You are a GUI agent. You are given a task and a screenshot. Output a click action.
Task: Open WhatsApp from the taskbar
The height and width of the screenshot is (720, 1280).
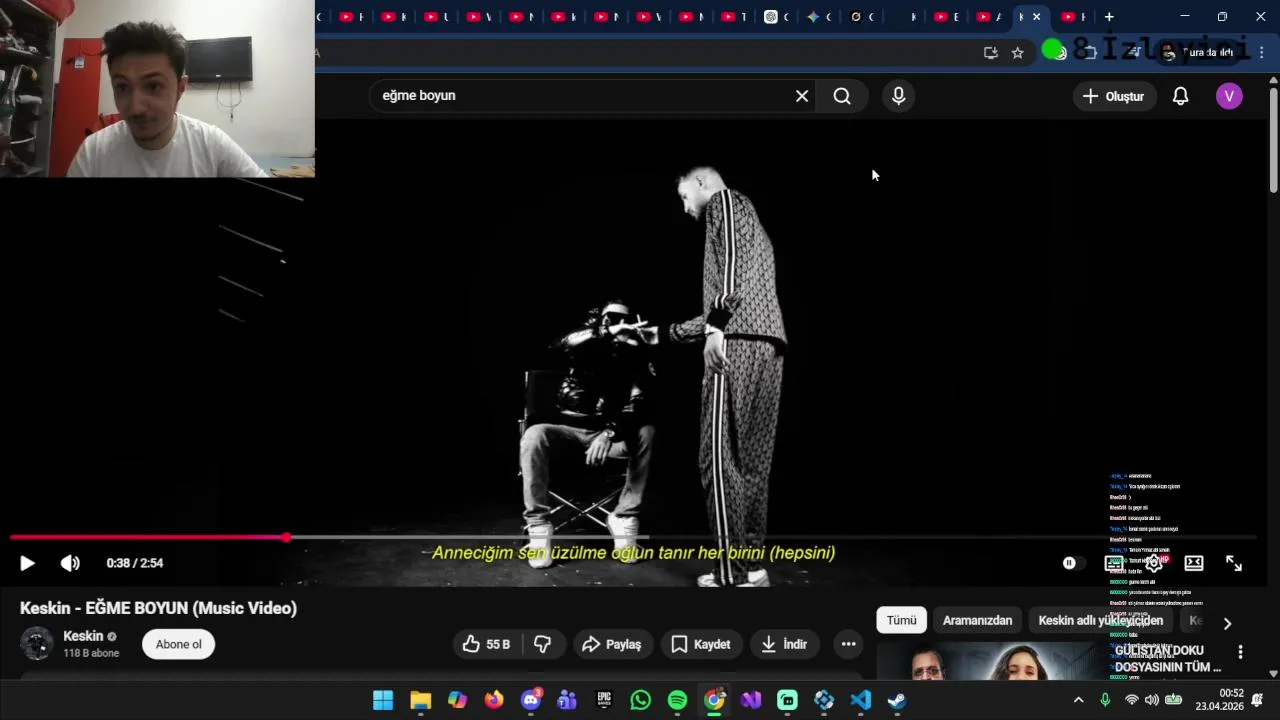641,700
